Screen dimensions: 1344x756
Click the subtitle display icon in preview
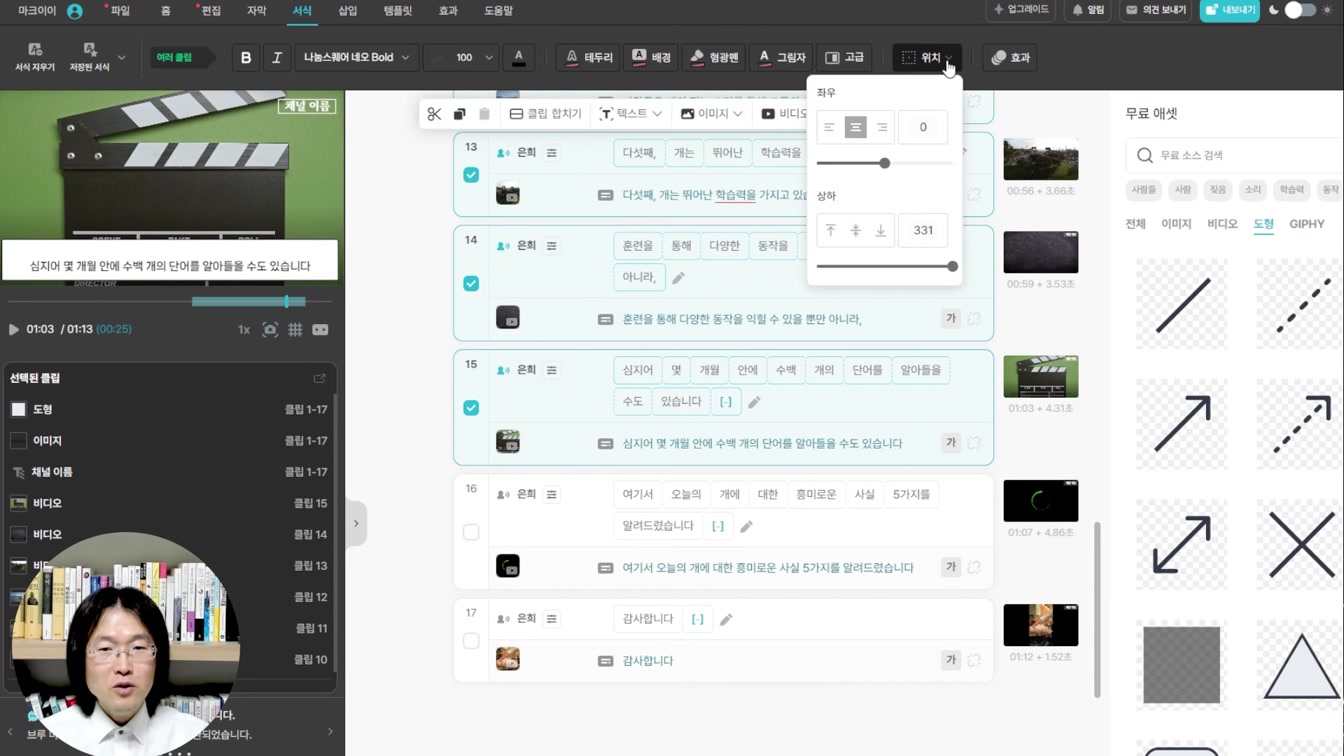[x=320, y=329]
